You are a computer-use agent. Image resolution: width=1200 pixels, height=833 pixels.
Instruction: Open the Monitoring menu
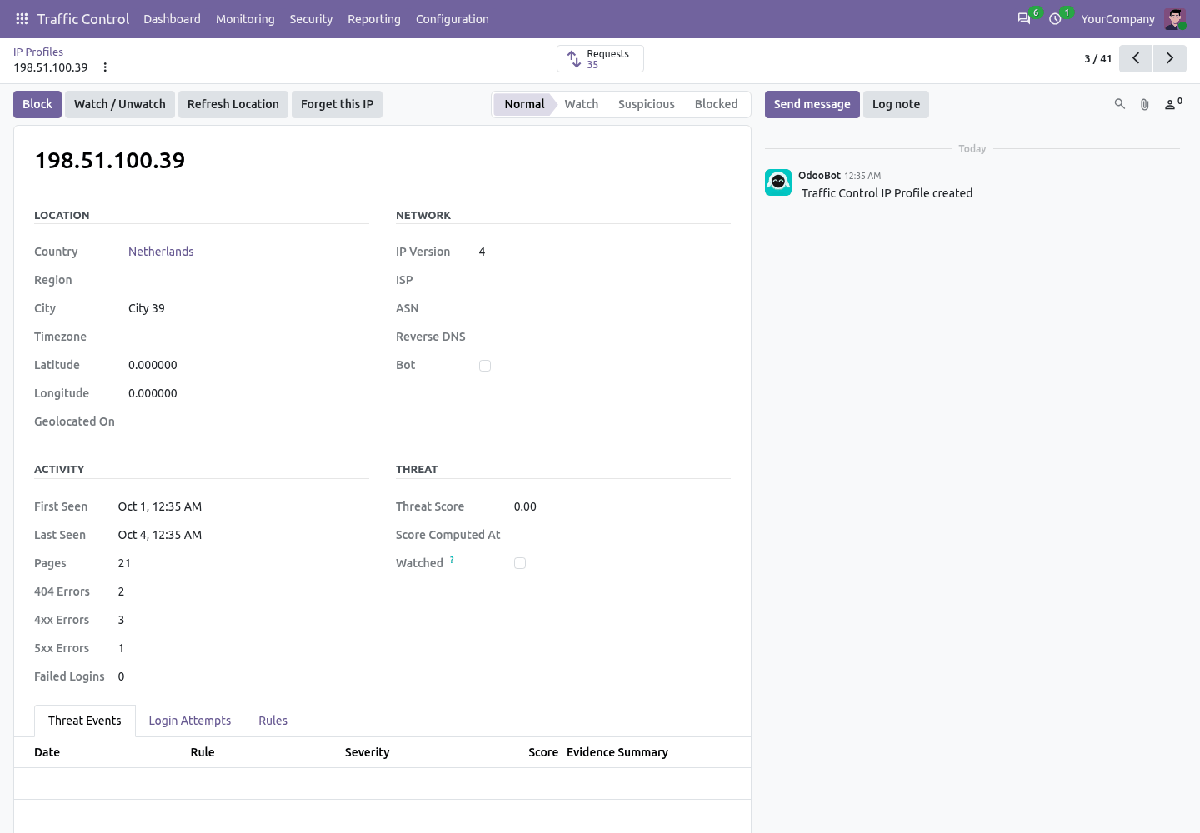pos(245,19)
